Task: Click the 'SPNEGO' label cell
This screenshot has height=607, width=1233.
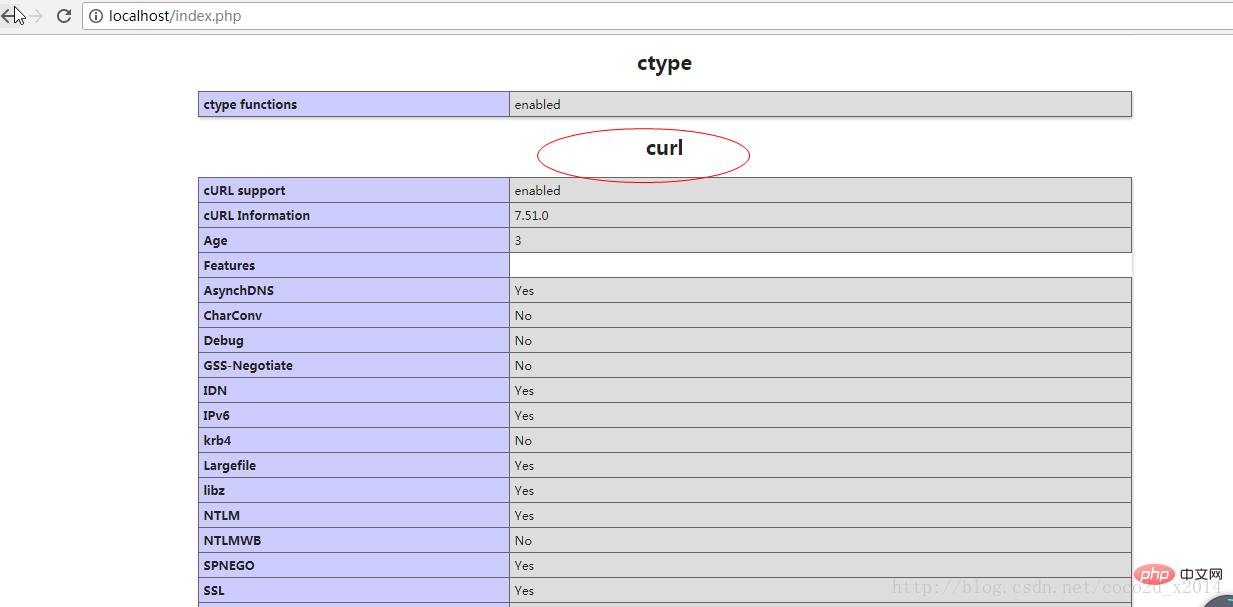Action: pyautogui.click(x=354, y=565)
